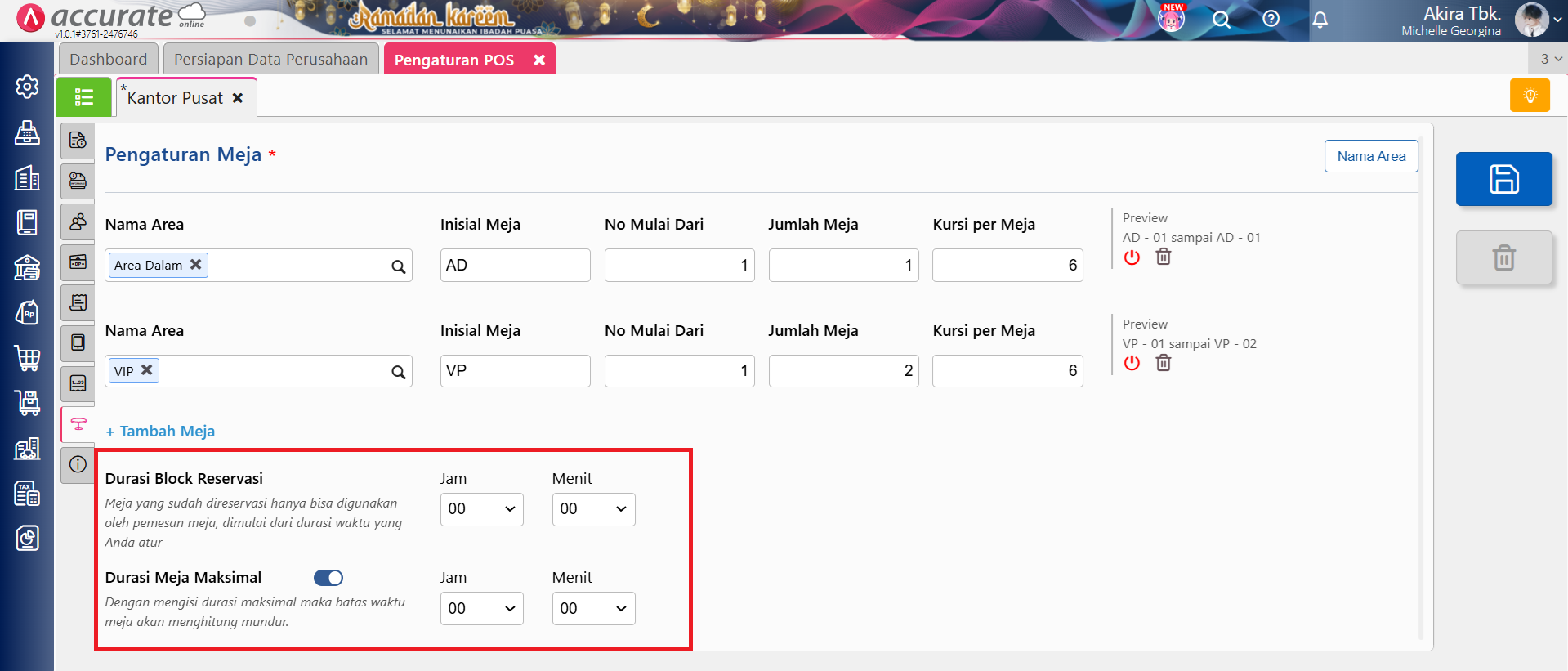Click the Tambah Meja link
The image size is (1568, 671).
[160, 432]
